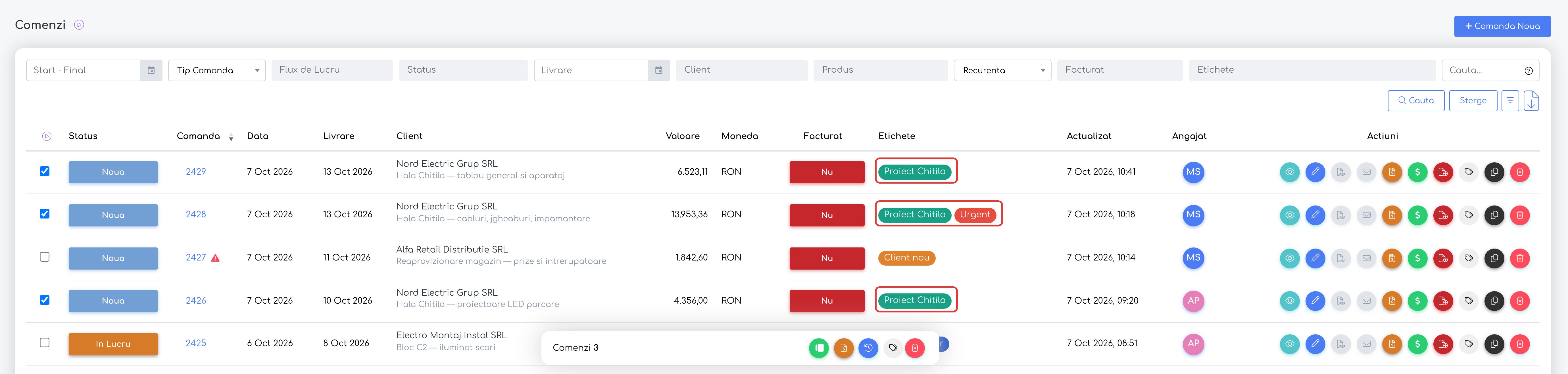Duplicate order 2425 with copy icon
The width and height of the screenshot is (1568, 374).
1494,344
